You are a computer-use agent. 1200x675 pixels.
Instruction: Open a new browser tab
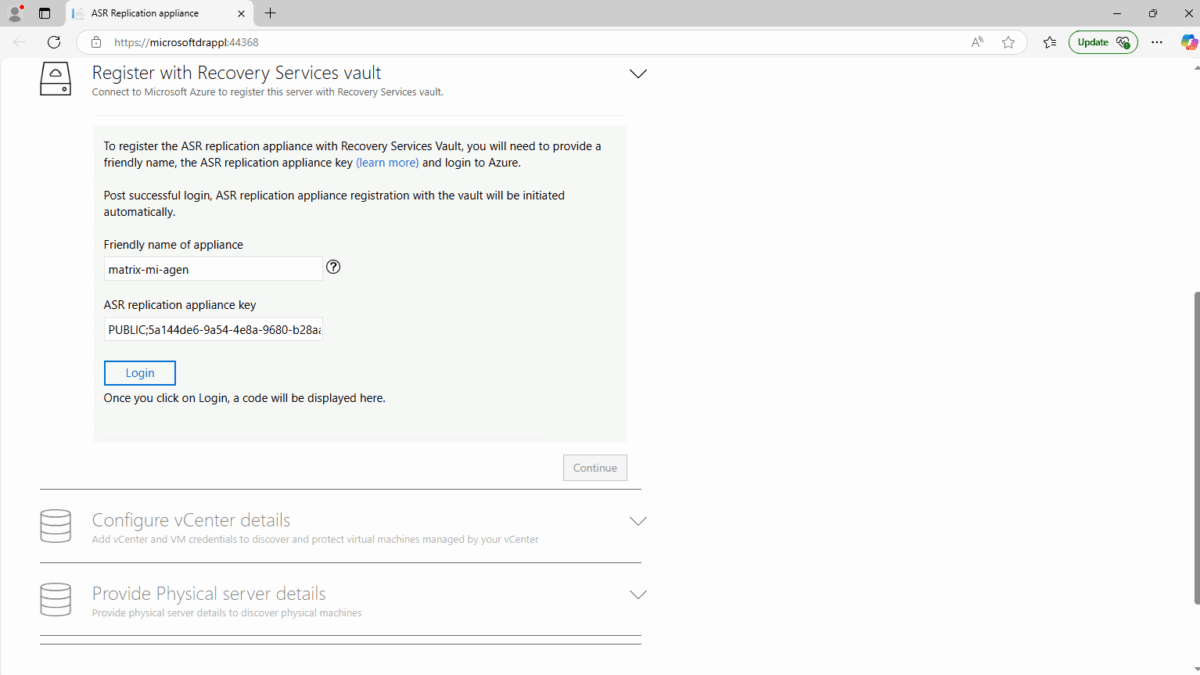click(x=269, y=14)
